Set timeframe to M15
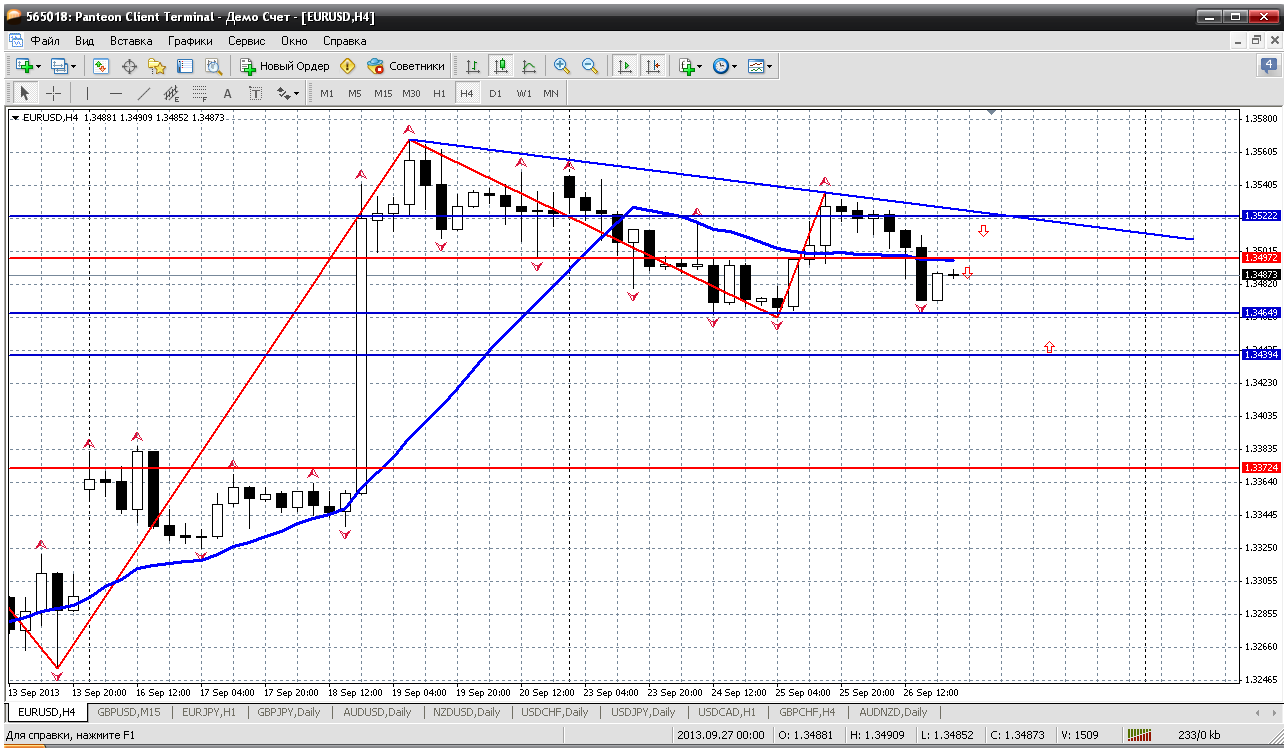Image resolution: width=1288 pixels, height=748 pixels. 383,93
